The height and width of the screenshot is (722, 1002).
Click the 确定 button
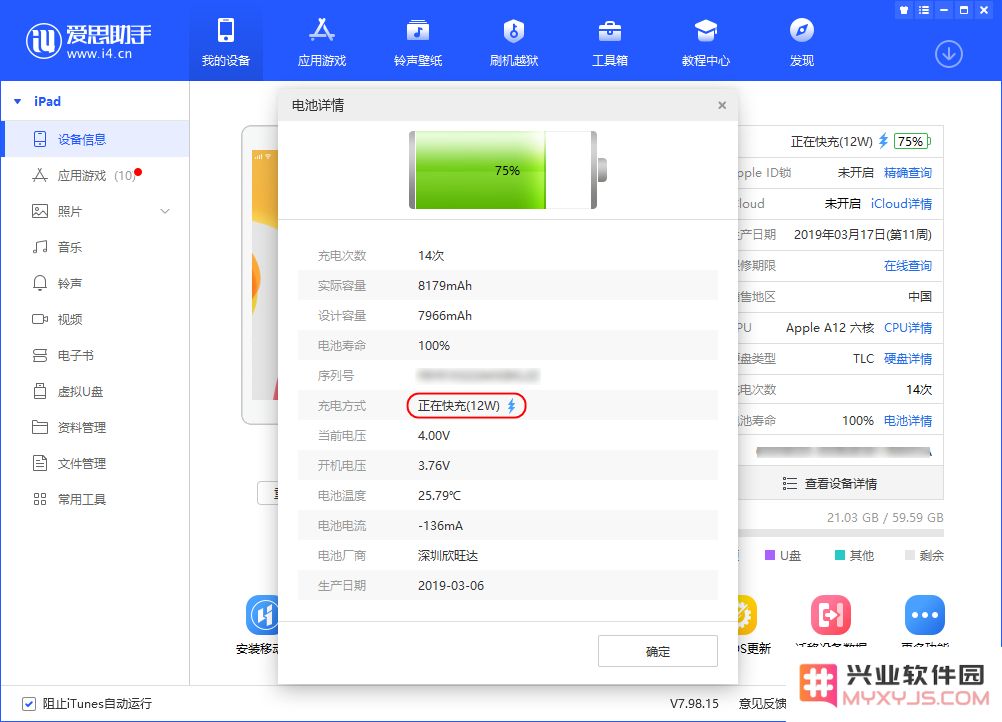click(658, 651)
